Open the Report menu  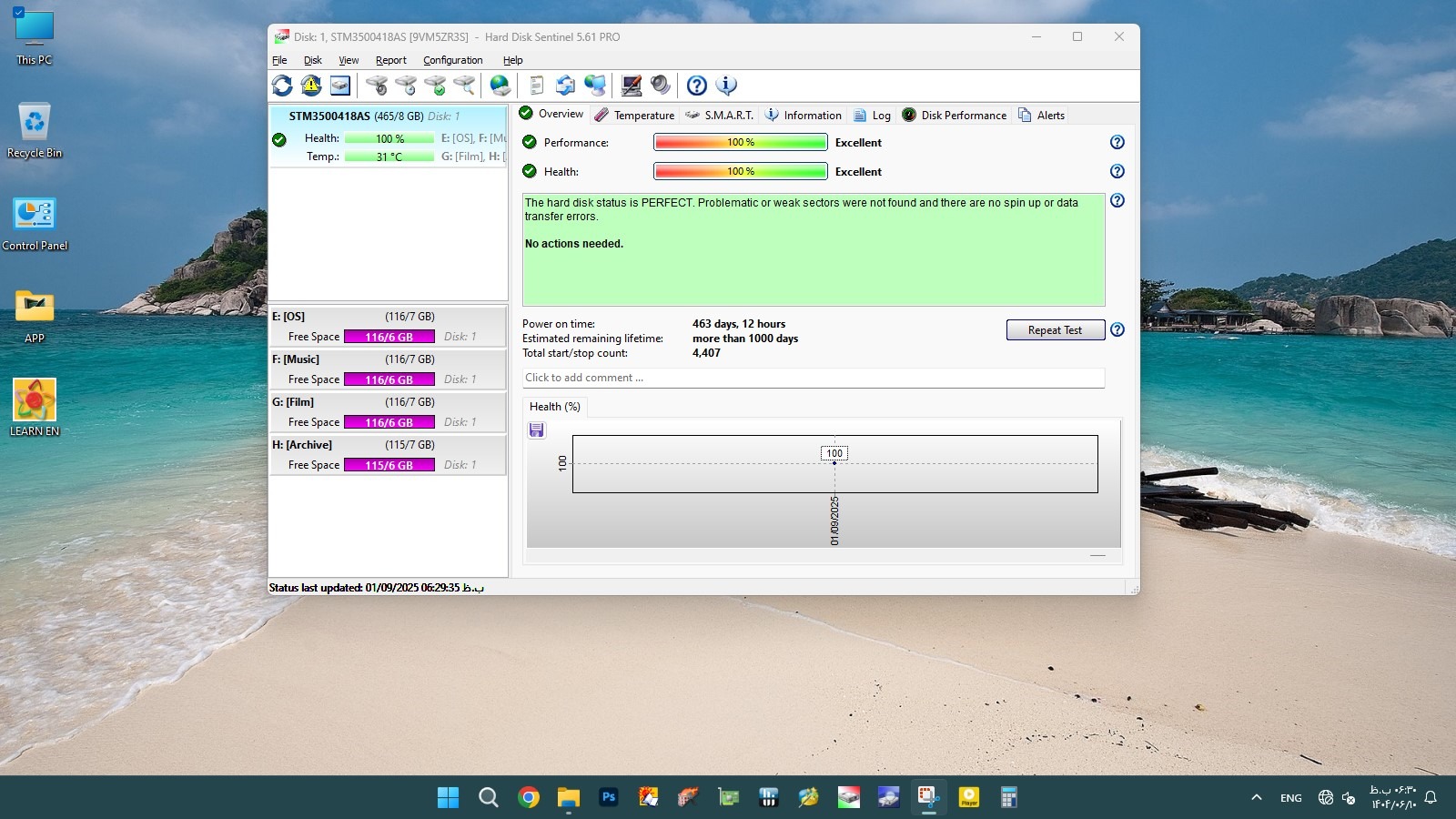click(391, 60)
